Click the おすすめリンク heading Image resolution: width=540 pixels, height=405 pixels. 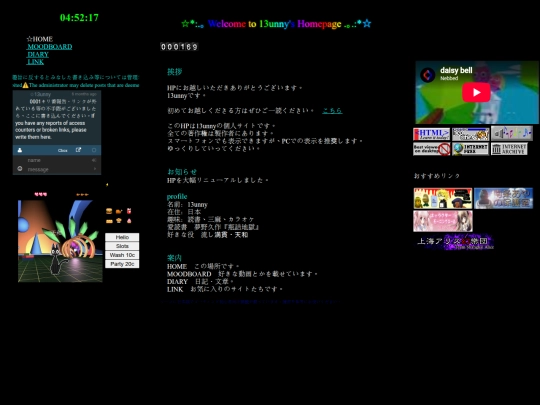[x=437, y=176]
